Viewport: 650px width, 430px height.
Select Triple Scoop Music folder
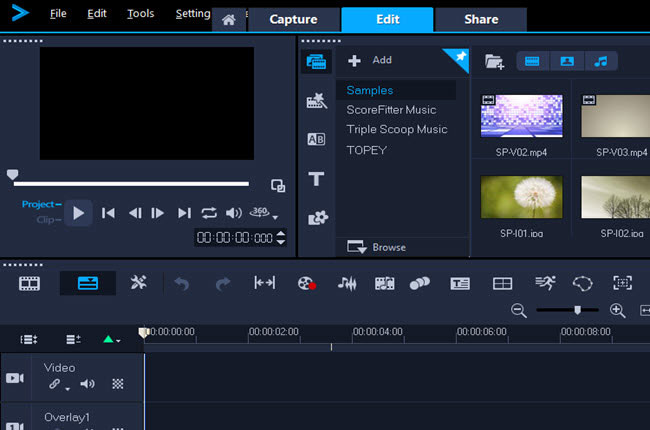tap(397, 129)
